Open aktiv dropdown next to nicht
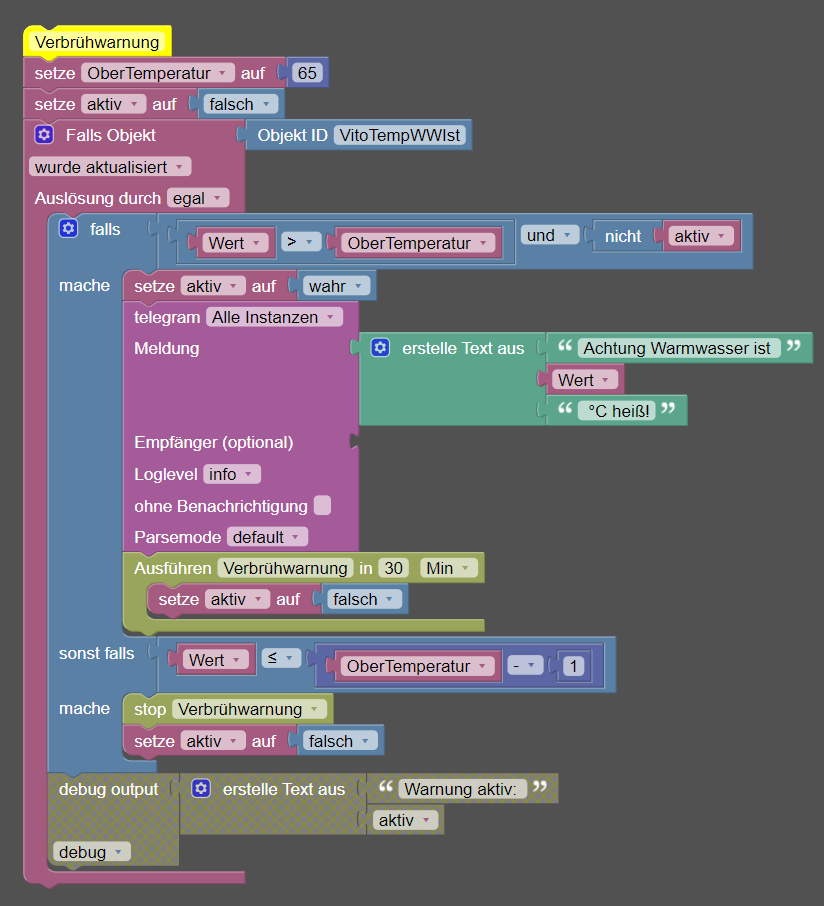 click(701, 236)
